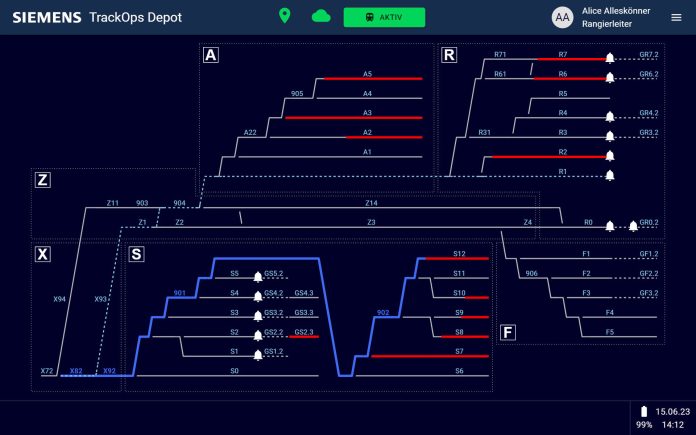Click the bell icon at track R3
This screenshot has width=696, height=435.
tap(610, 136)
